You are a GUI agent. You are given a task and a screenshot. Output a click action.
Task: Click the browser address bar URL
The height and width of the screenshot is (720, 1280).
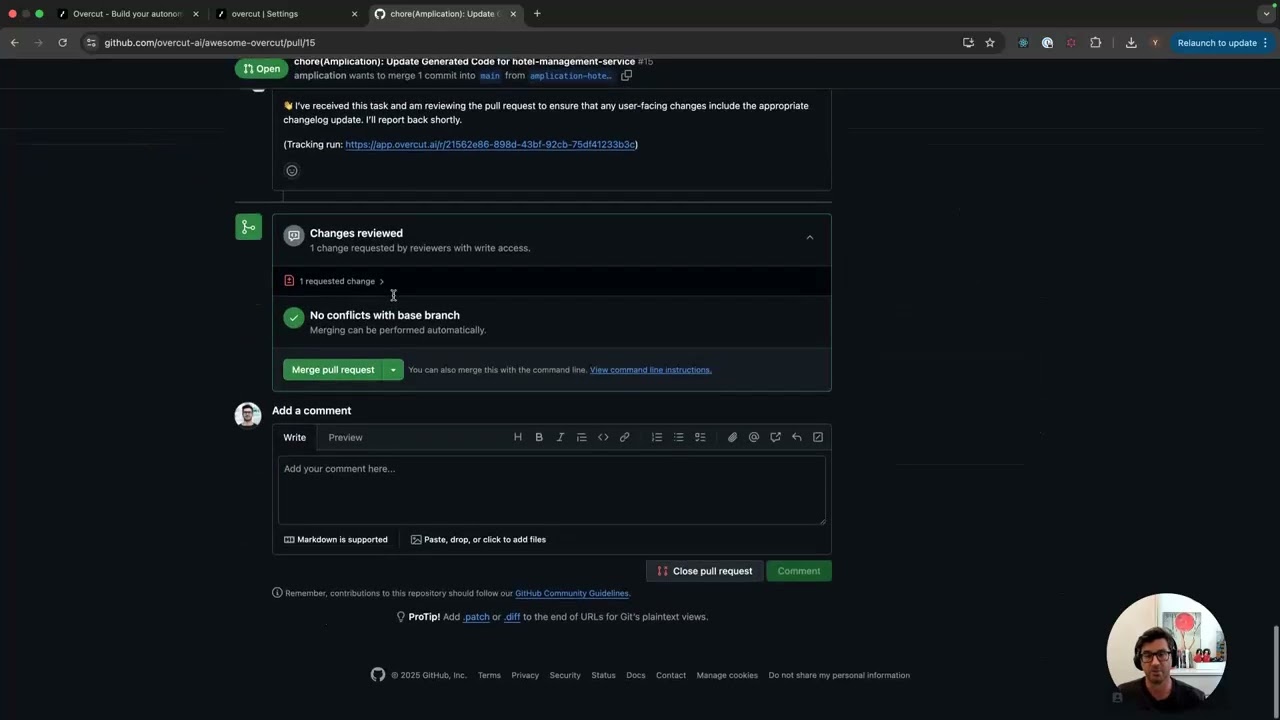pos(210,43)
